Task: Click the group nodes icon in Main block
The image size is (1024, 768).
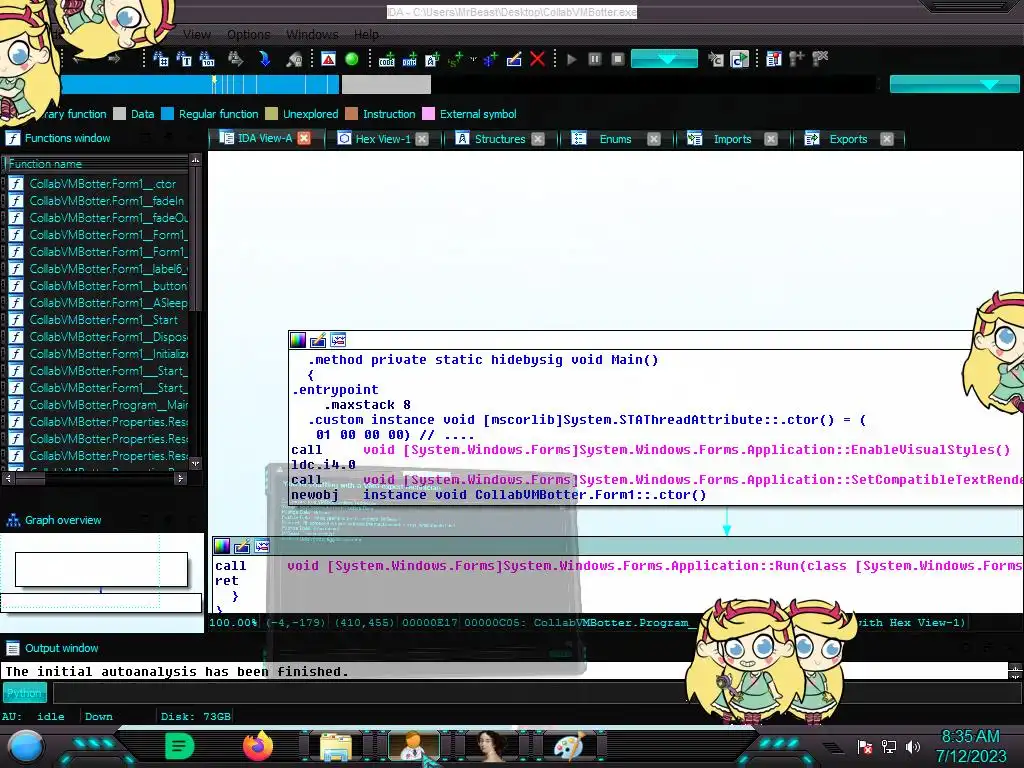Action: tap(338, 340)
